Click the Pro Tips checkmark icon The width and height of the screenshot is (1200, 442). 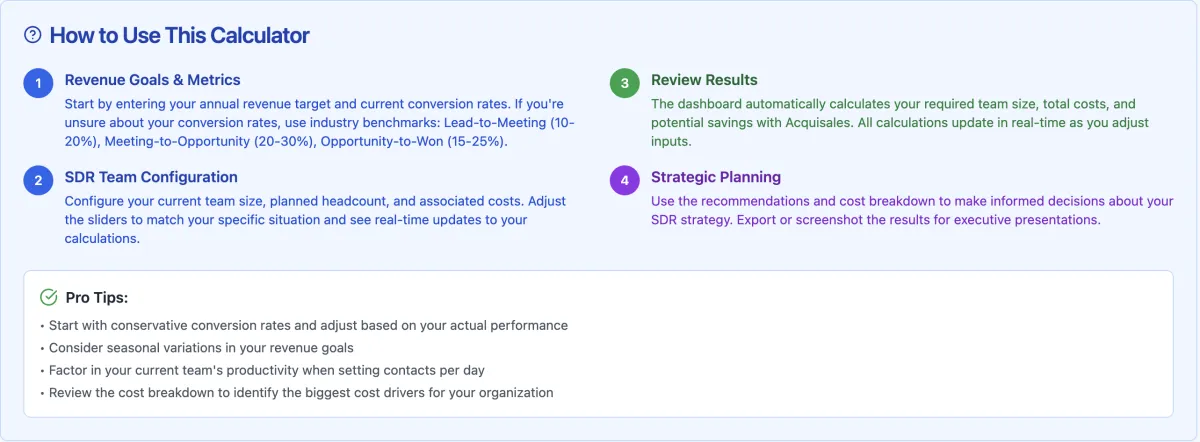[x=48, y=297]
